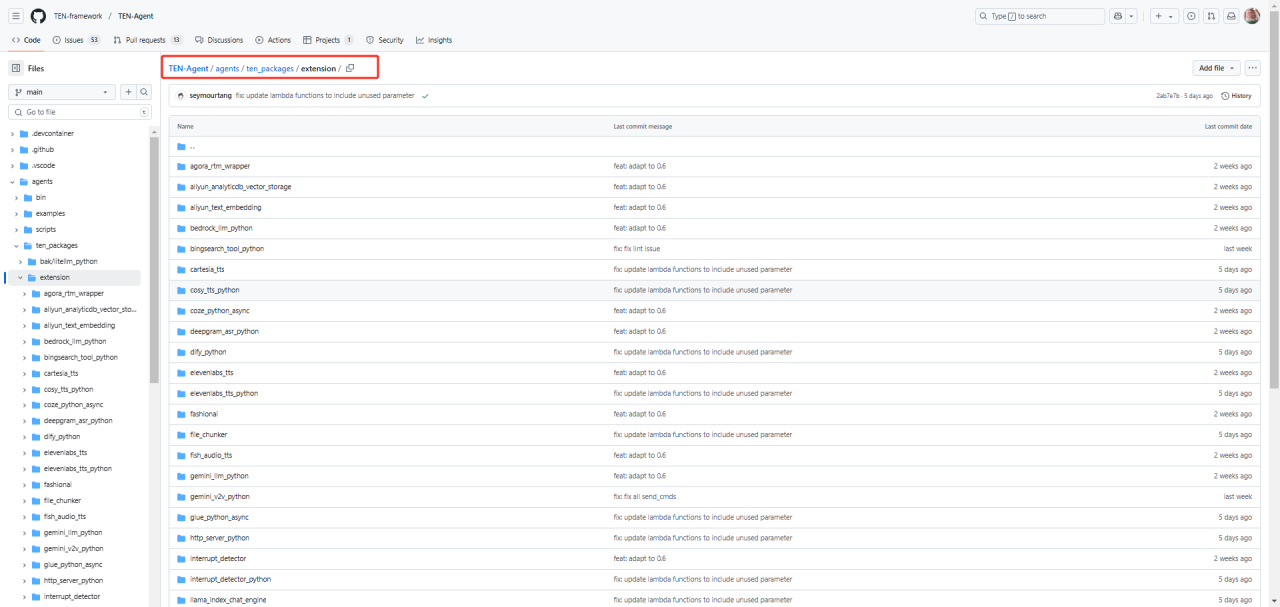The image size is (1280, 607).
Task: Click the Go to file input field
Action: click(79, 112)
